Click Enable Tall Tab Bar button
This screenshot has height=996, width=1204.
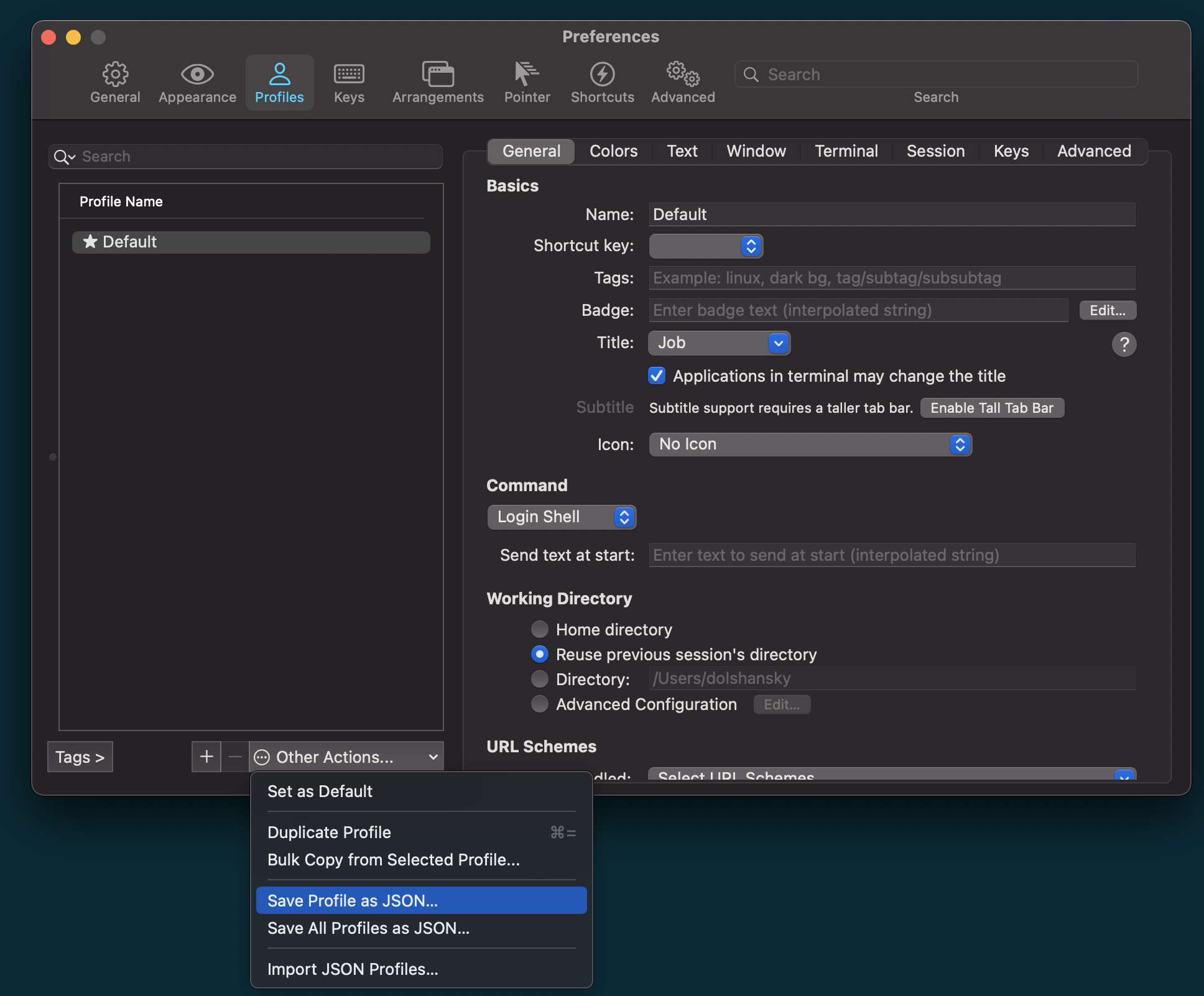click(992, 408)
